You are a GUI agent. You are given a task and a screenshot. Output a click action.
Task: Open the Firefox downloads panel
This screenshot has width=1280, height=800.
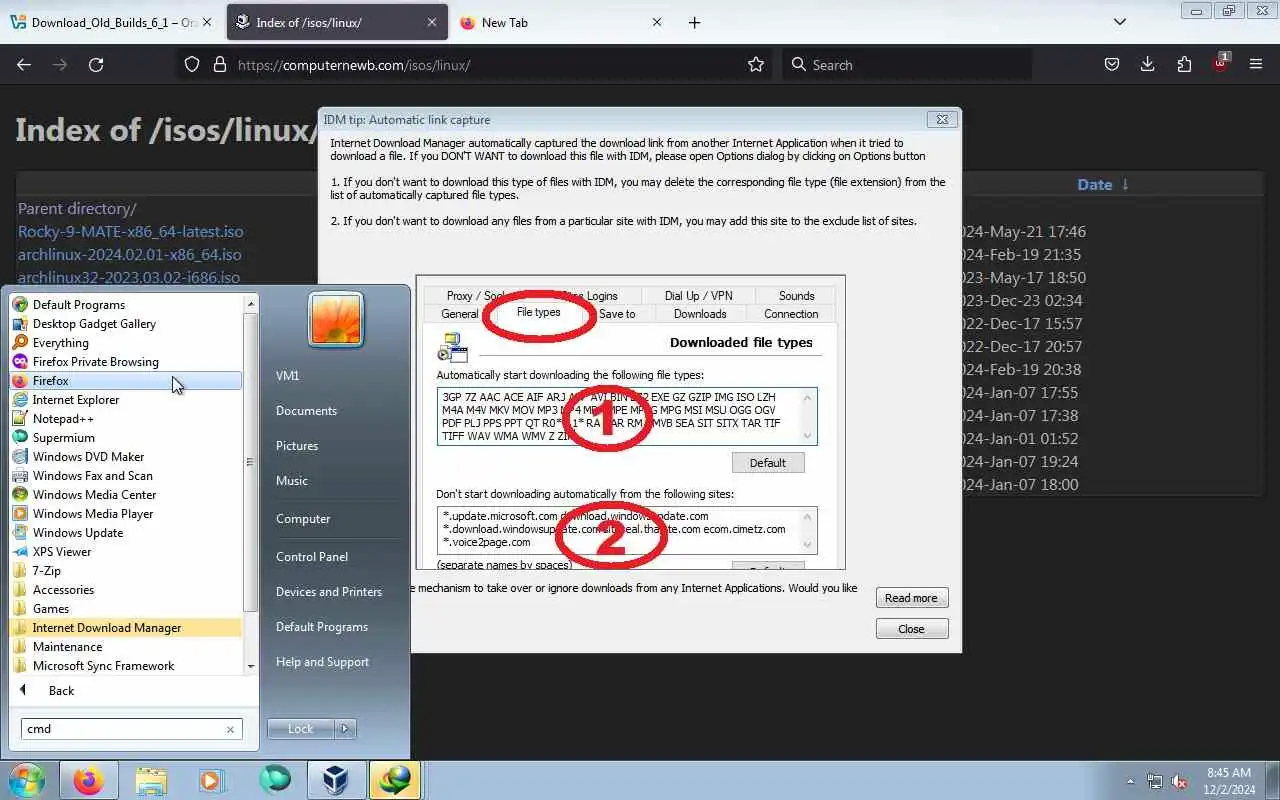pos(1148,65)
